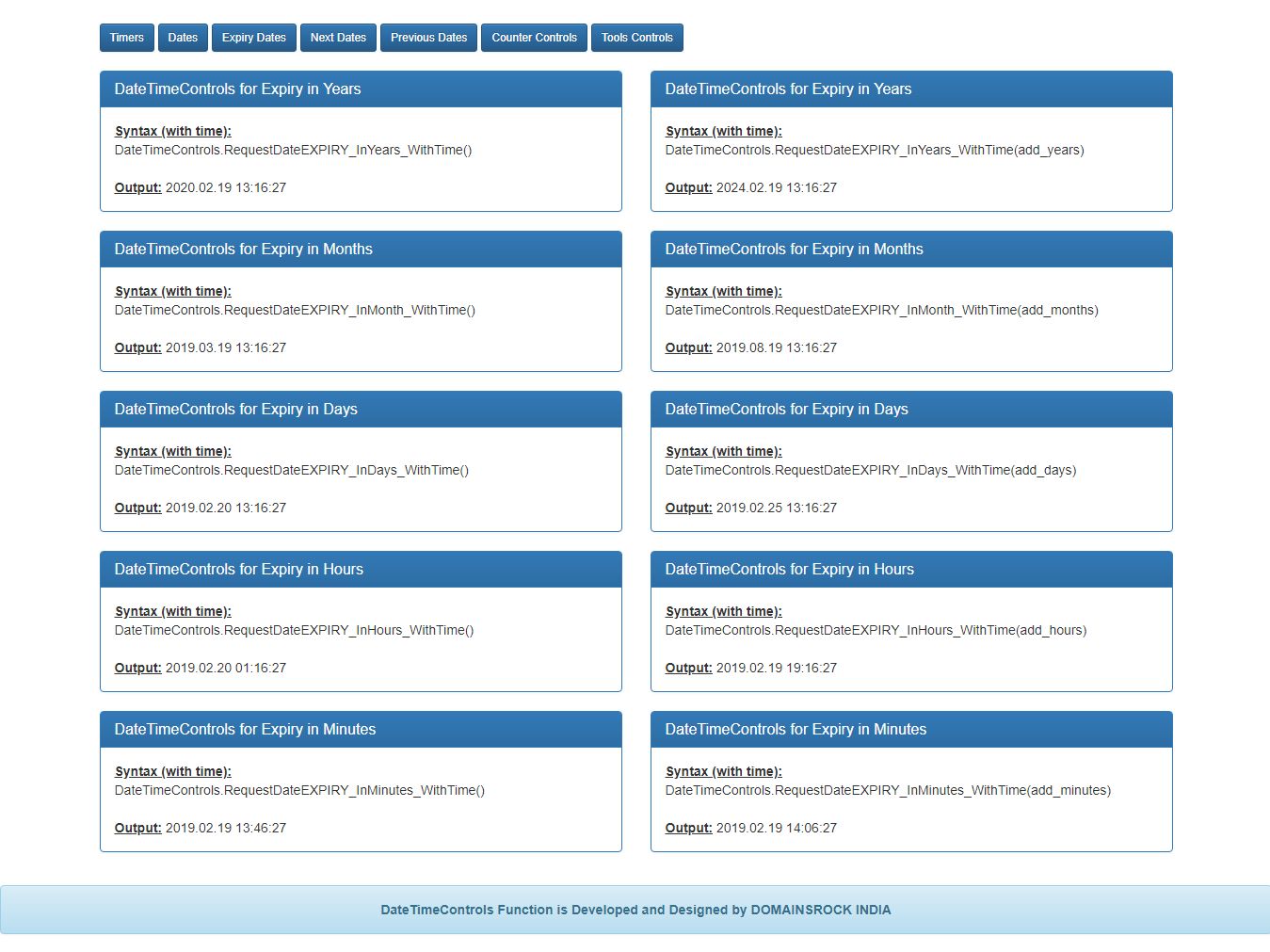Click output value 2024.02.19 13:16:27
This screenshot has height=952, width=1270.
click(x=777, y=187)
